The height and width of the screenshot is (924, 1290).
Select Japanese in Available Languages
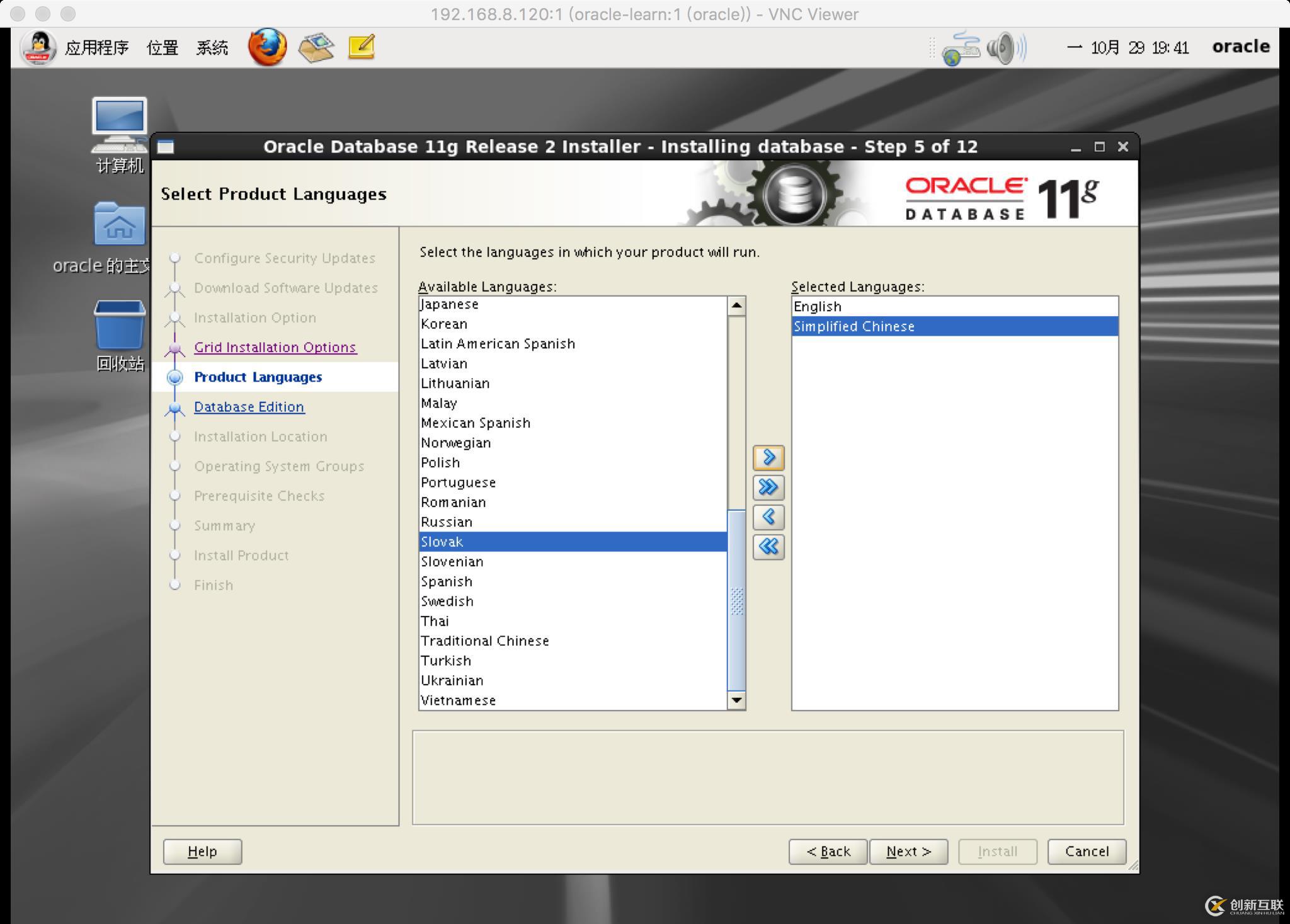pos(573,304)
